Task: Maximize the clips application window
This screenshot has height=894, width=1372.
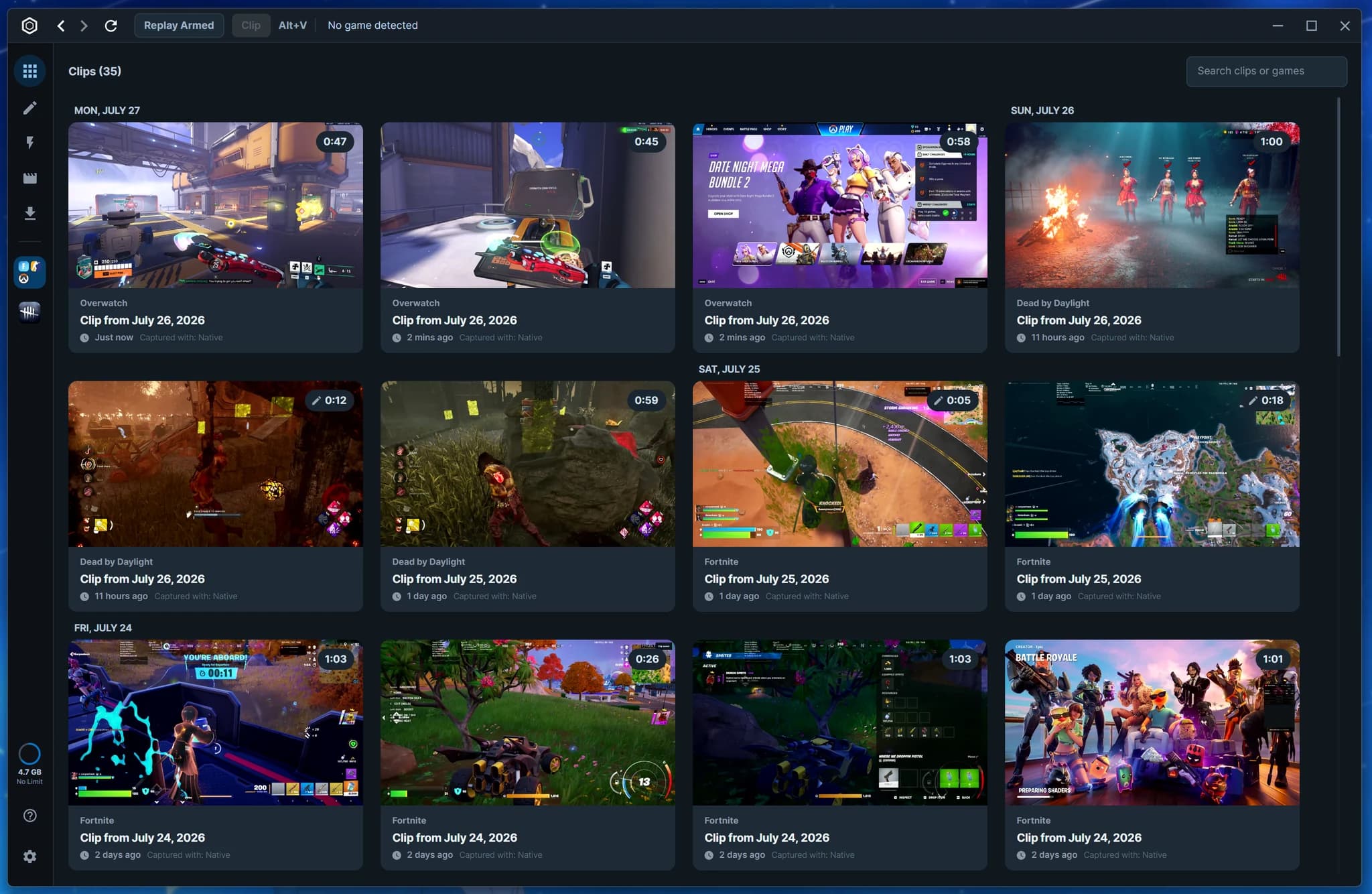Action: tap(1312, 25)
